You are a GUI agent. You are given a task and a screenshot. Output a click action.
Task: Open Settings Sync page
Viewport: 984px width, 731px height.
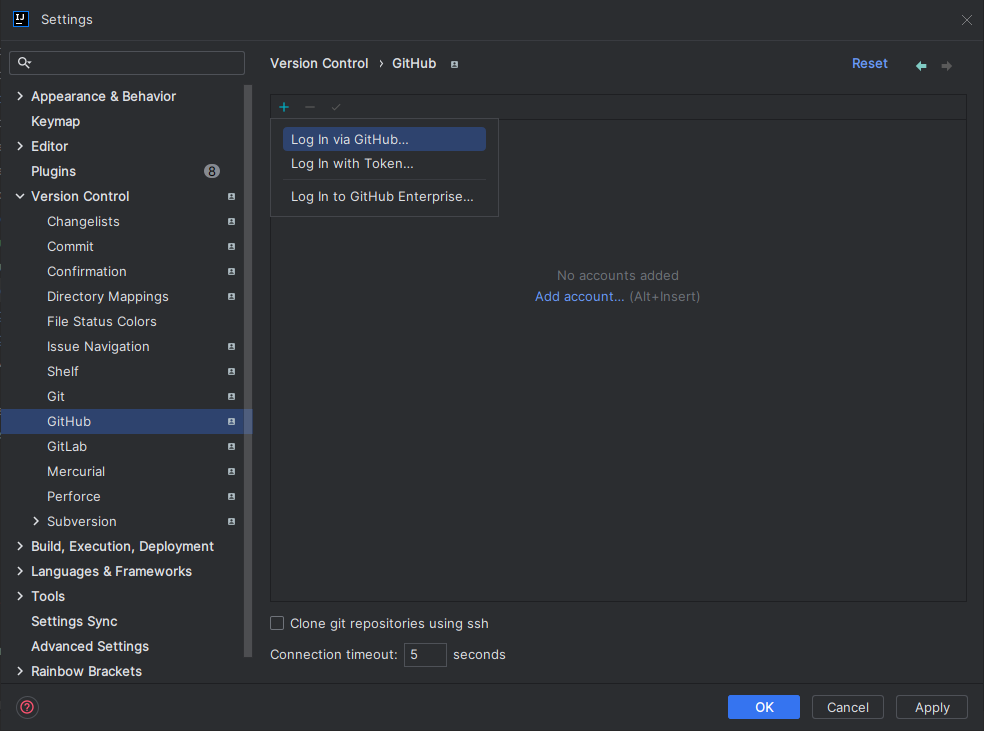(74, 621)
